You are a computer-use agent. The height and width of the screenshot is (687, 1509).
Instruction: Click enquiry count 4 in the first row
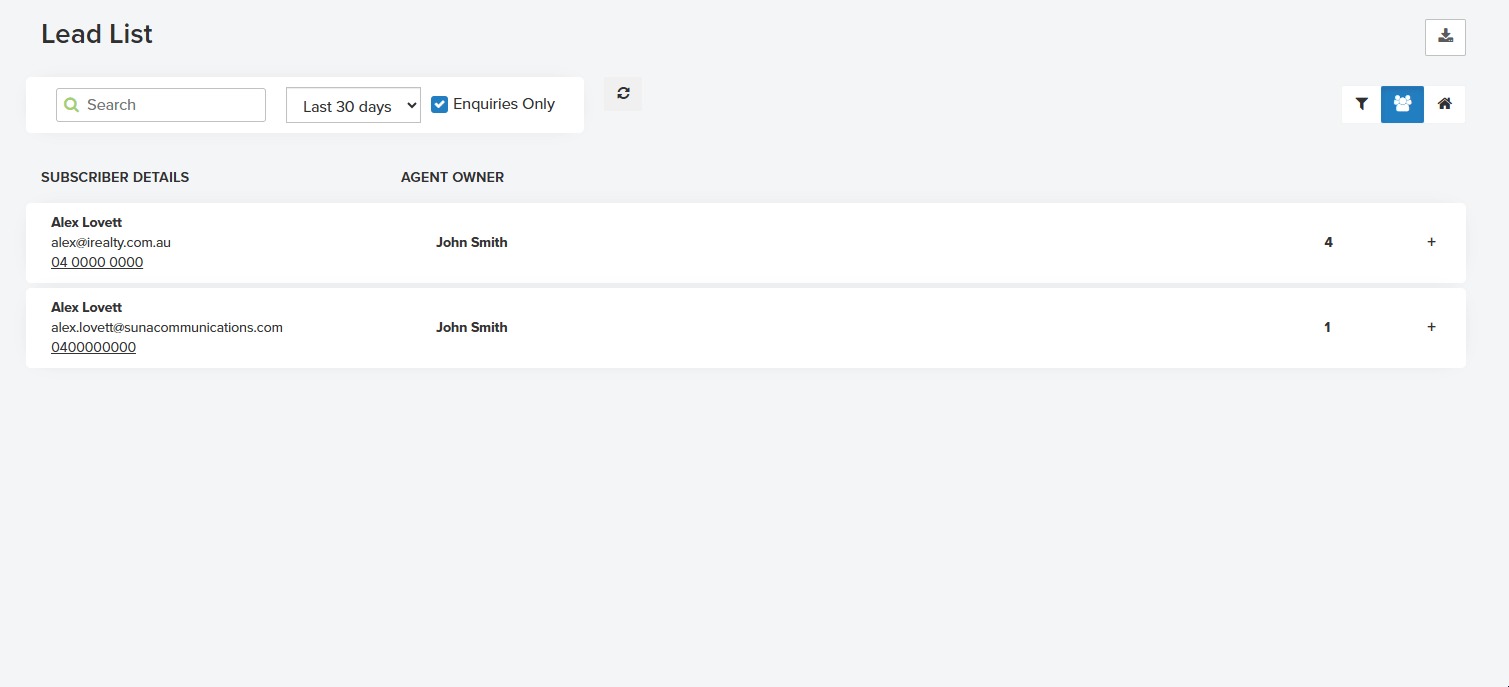(1328, 242)
